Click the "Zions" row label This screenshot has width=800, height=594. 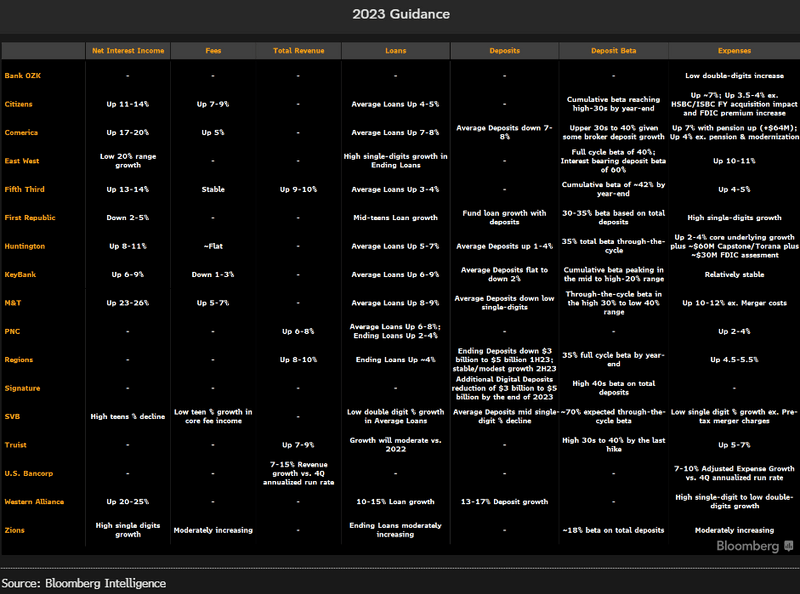pyautogui.click(x=14, y=530)
